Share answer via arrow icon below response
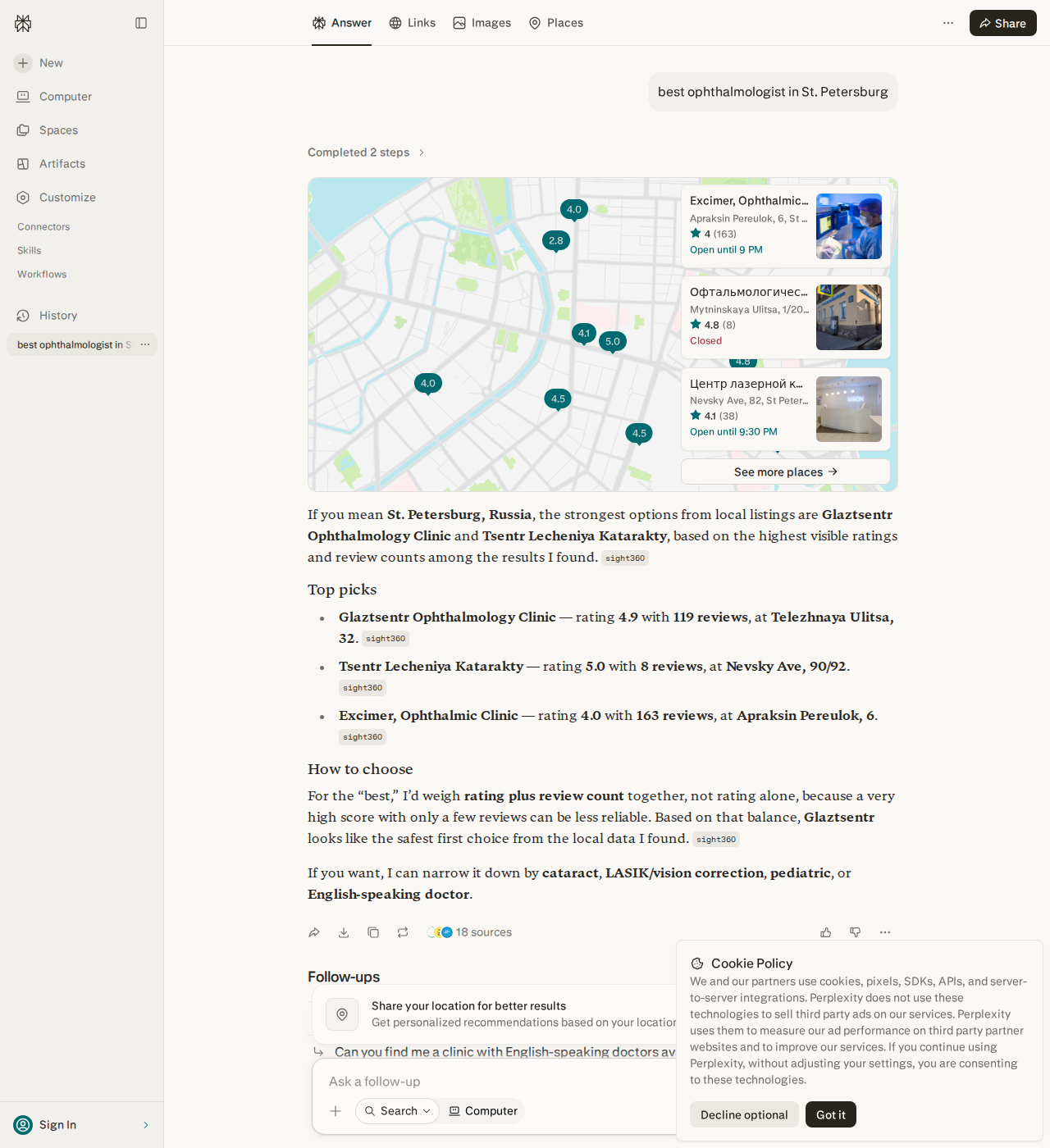Viewport: 1050px width, 1148px height. click(314, 932)
